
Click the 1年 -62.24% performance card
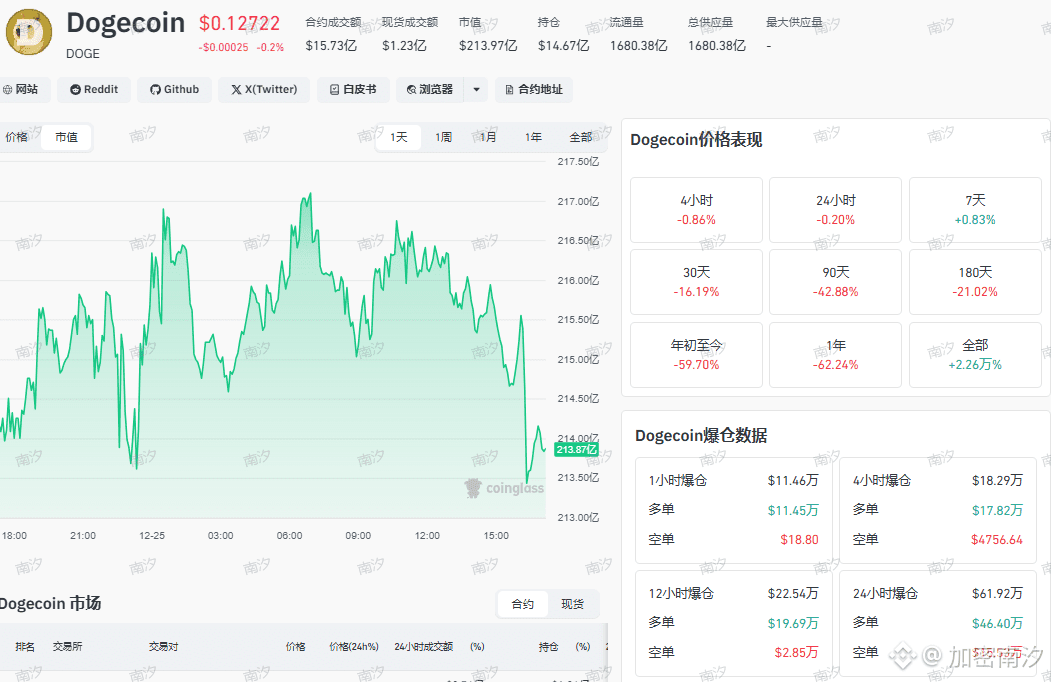pyautogui.click(x=835, y=355)
